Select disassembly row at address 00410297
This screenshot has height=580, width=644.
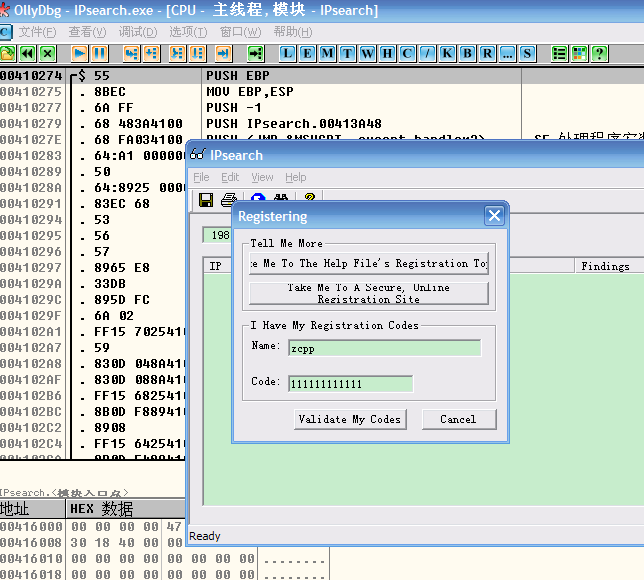tap(93, 268)
